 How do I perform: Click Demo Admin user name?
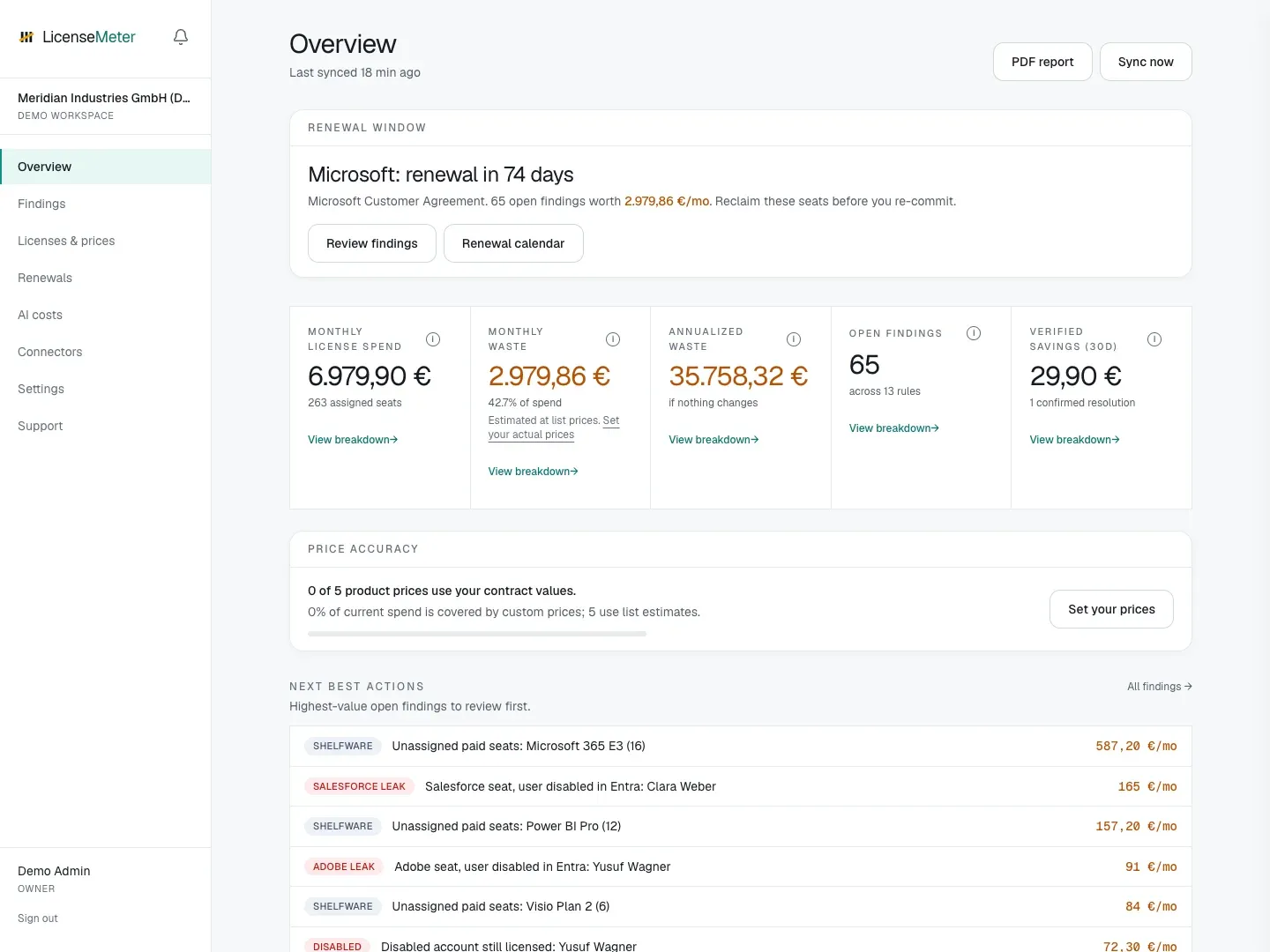[54, 871]
